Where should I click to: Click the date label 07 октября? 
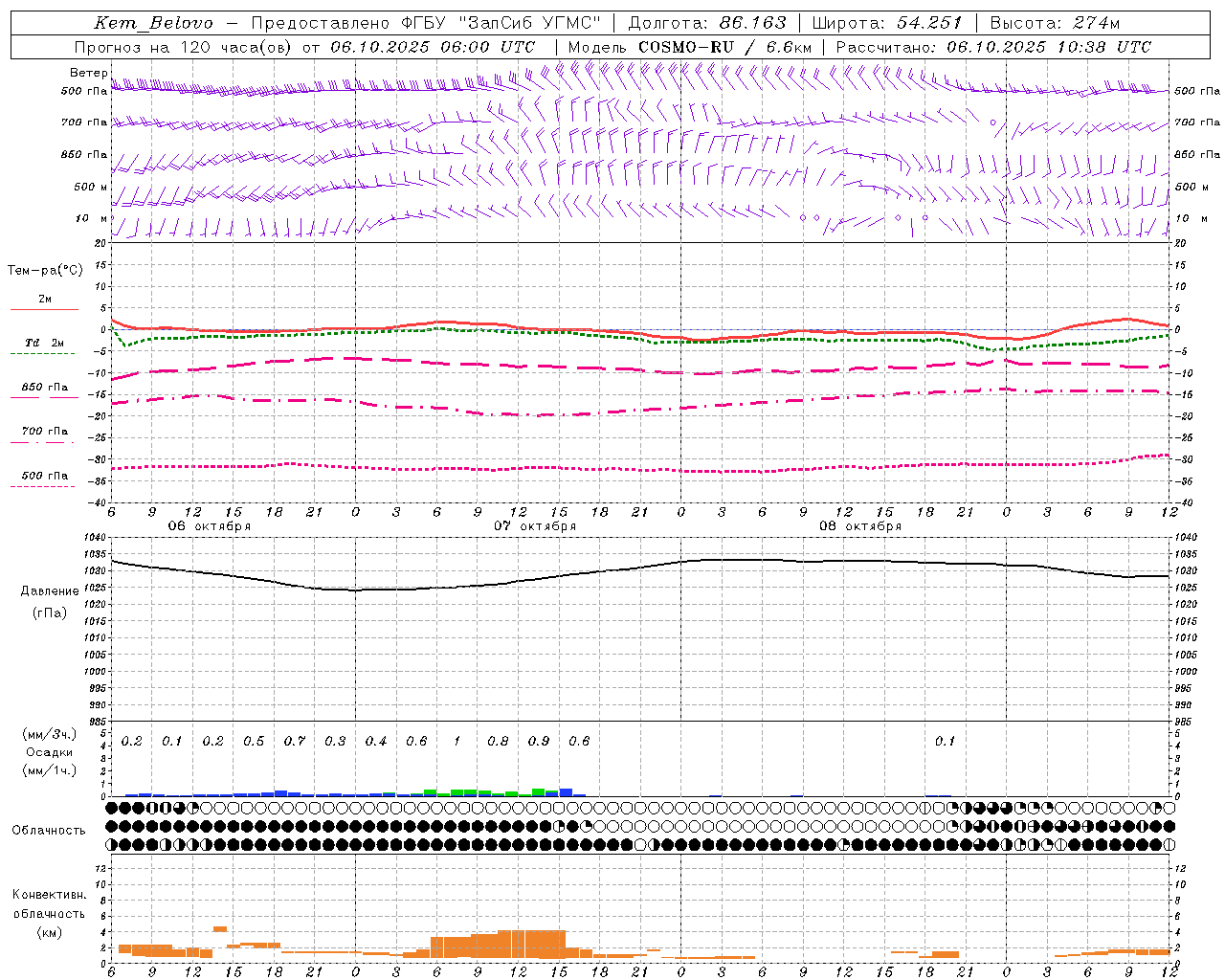pyautogui.click(x=535, y=526)
